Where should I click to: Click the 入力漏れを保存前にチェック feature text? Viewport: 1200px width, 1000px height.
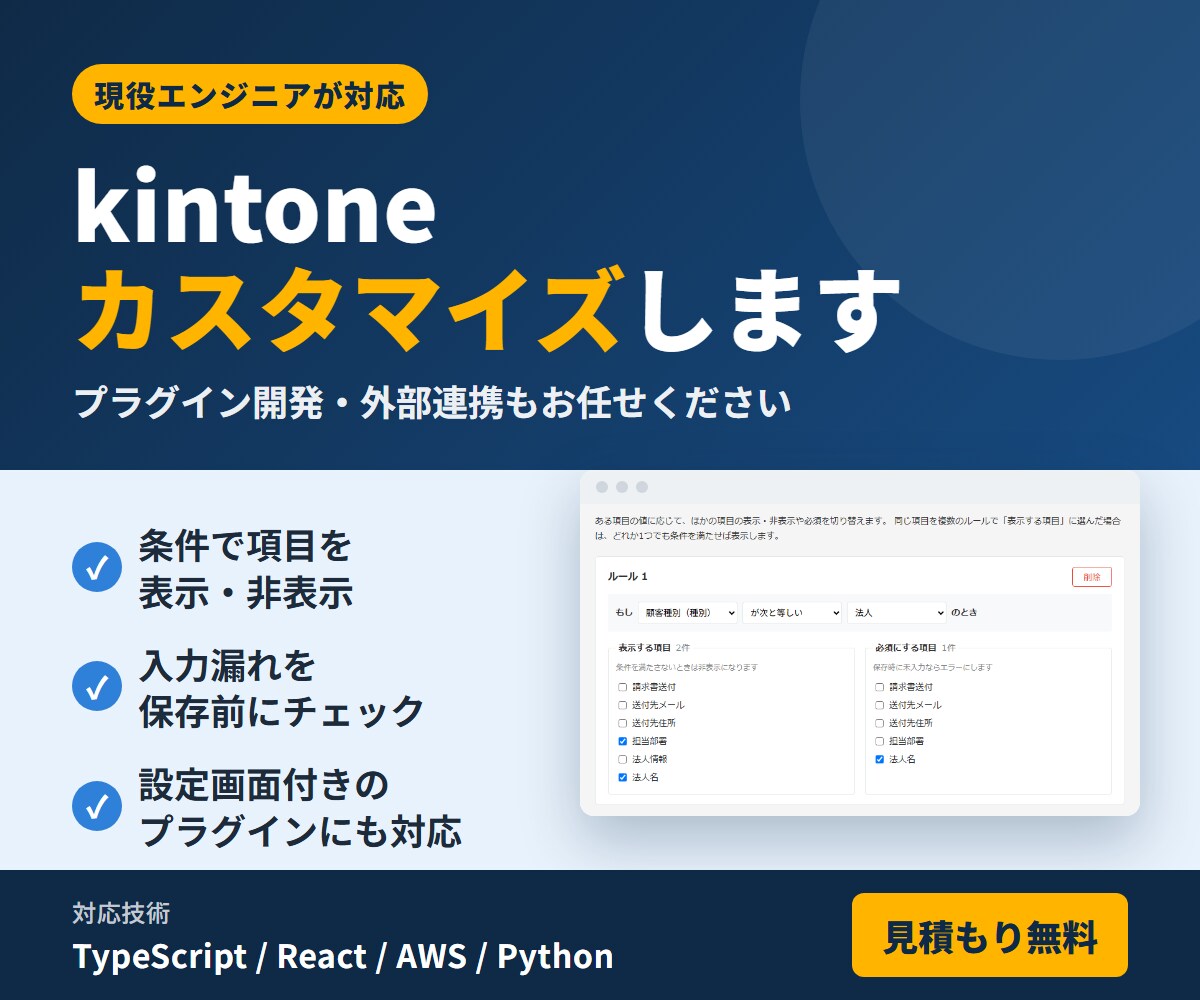click(281, 688)
